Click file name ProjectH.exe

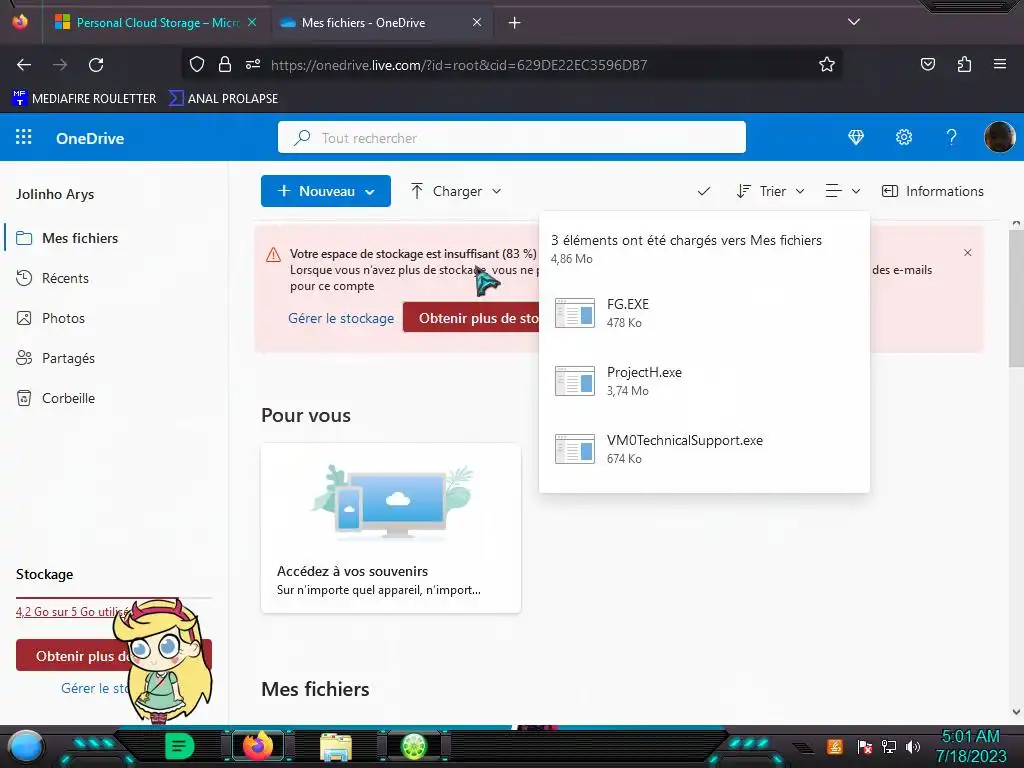coord(644,372)
